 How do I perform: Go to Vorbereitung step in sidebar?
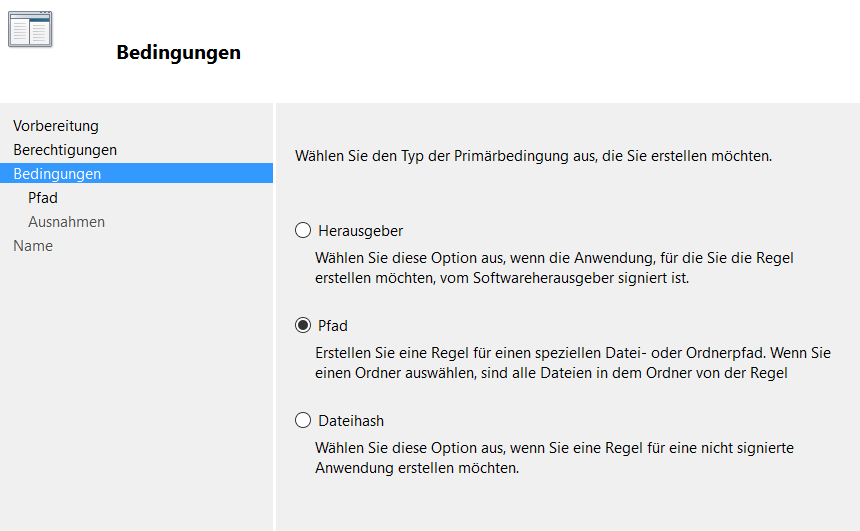click(56, 126)
